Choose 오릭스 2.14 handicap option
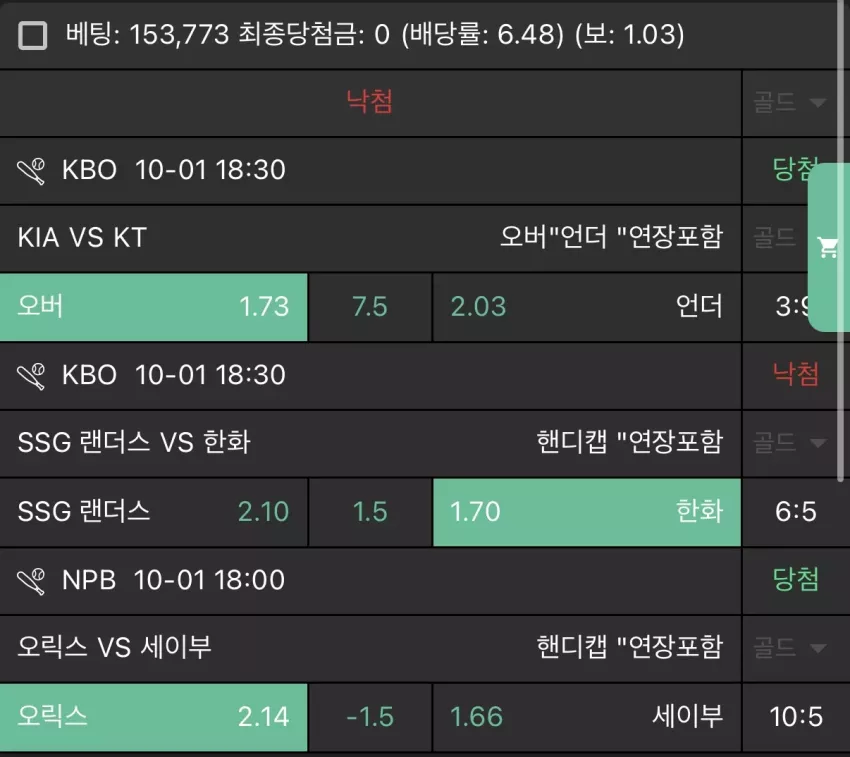The image size is (850, 757). (x=153, y=717)
